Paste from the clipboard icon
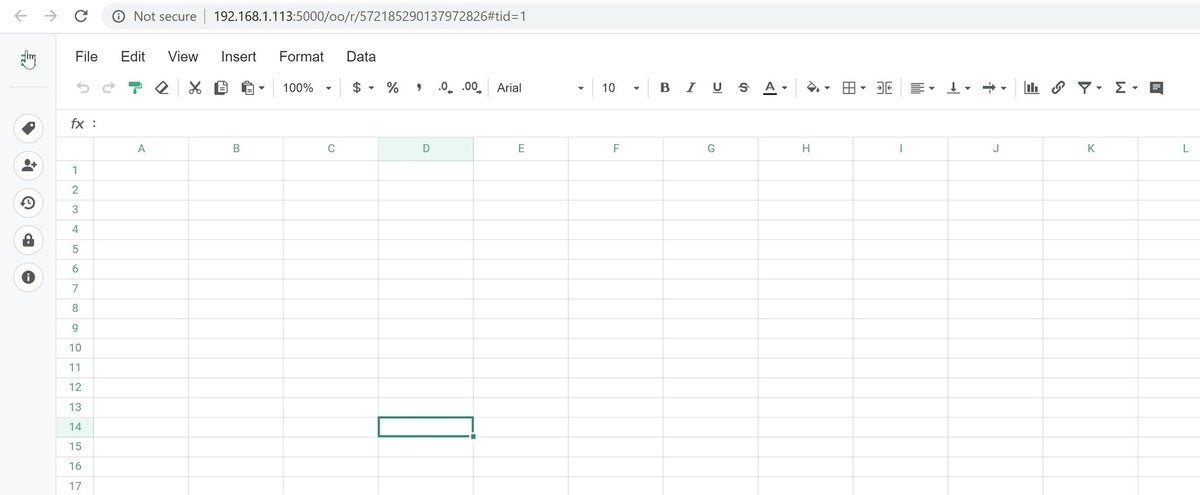The width and height of the screenshot is (1200, 495). click(248, 88)
